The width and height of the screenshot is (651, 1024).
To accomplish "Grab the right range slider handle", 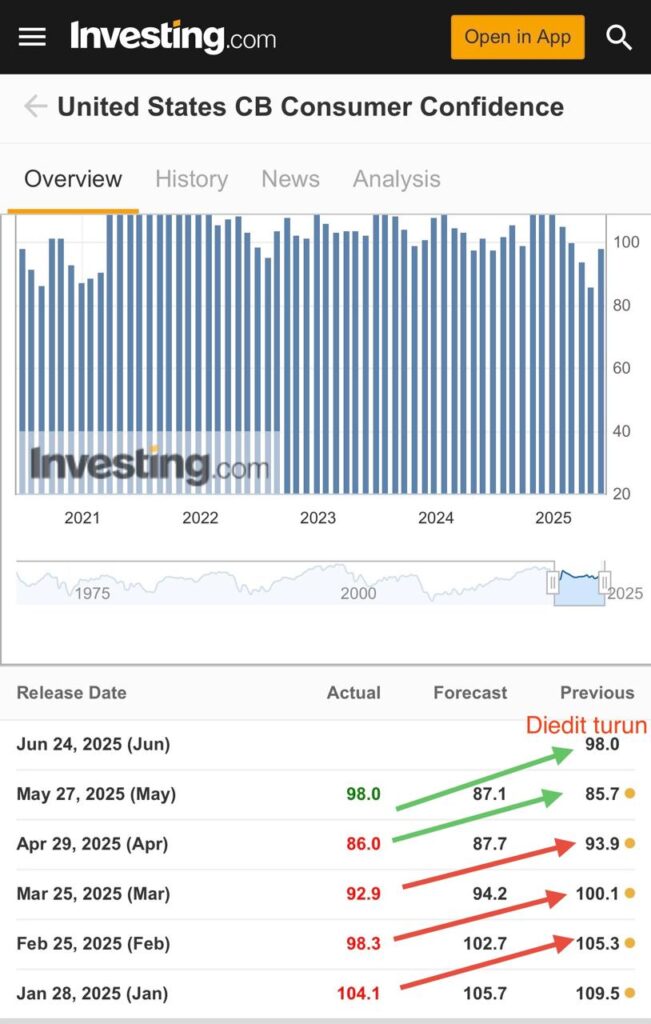I will pos(605,581).
